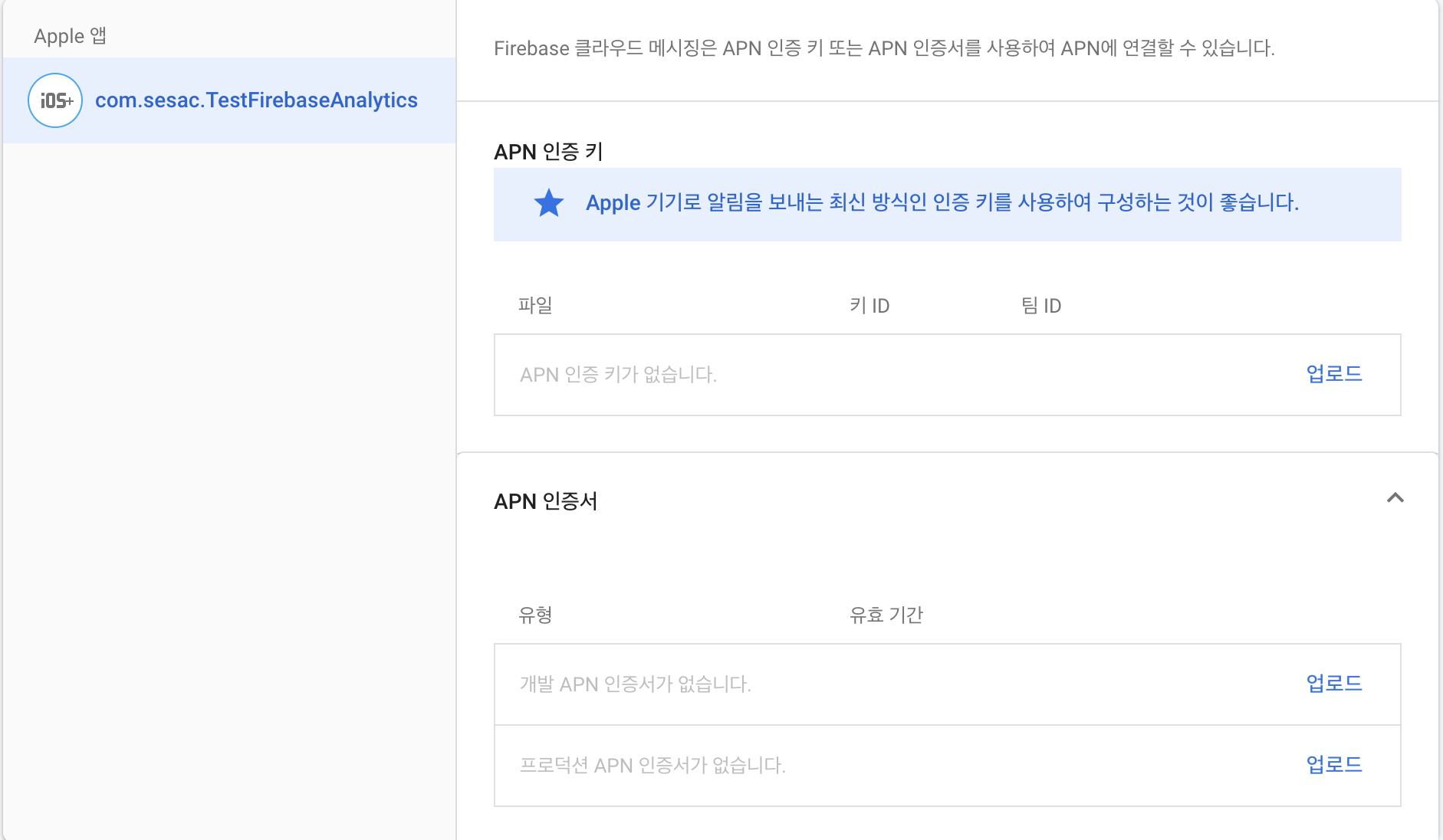Upload production APN certificate (업로드)
Viewport: 1443px width, 840px height.
(x=1334, y=765)
